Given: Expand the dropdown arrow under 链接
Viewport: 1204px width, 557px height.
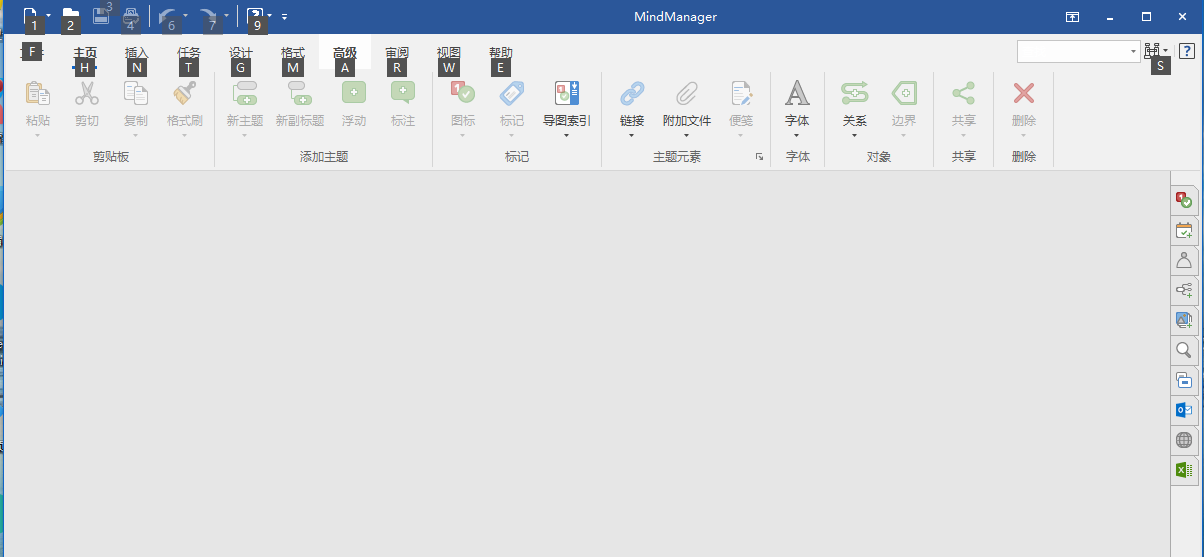Looking at the screenshot, I should tap(632, 135).
